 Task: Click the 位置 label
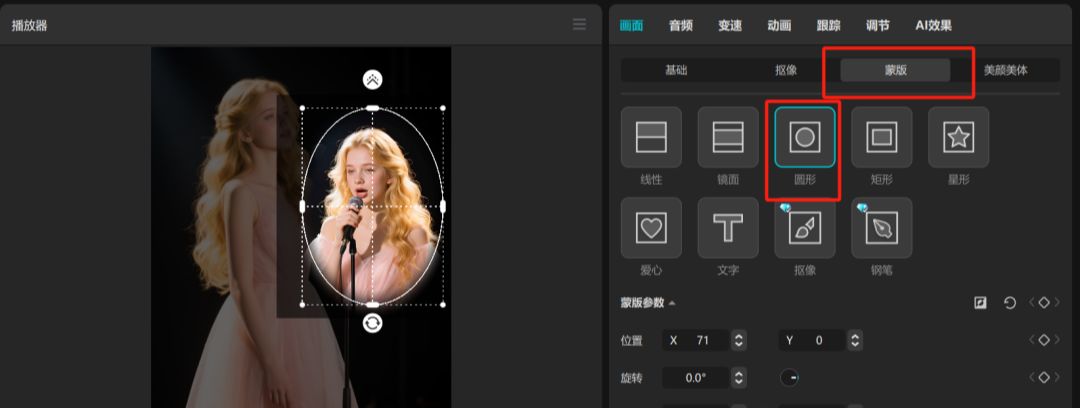coord(632,340)
